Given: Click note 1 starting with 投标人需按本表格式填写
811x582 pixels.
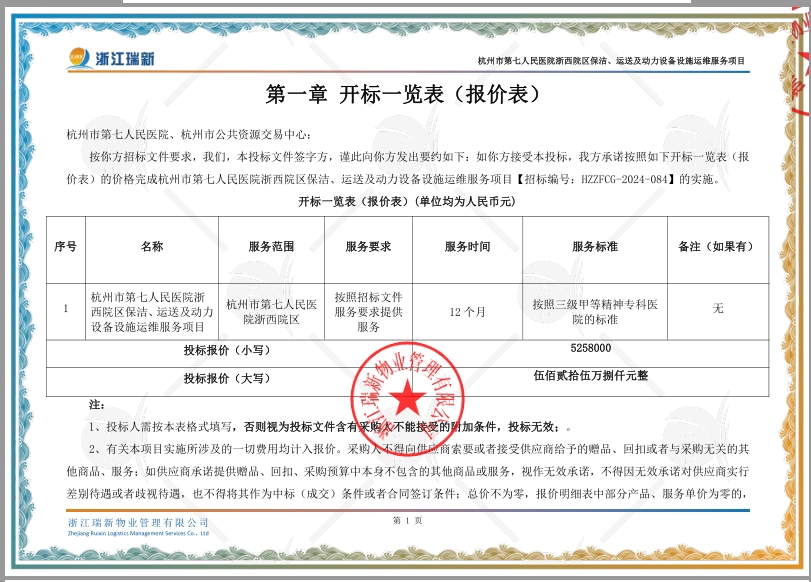Looking at the screenshot, I should click(331, 427).
